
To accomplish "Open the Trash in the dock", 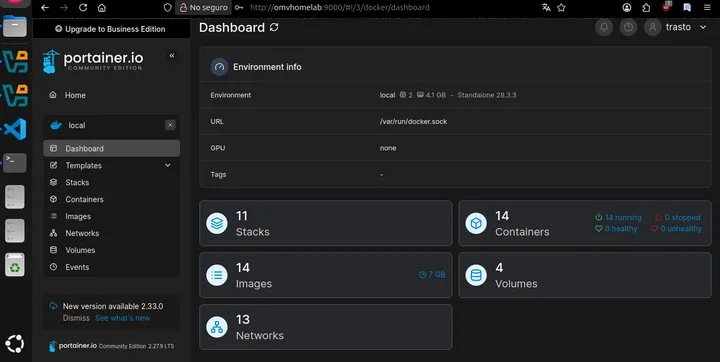I will tap(15, 265).
